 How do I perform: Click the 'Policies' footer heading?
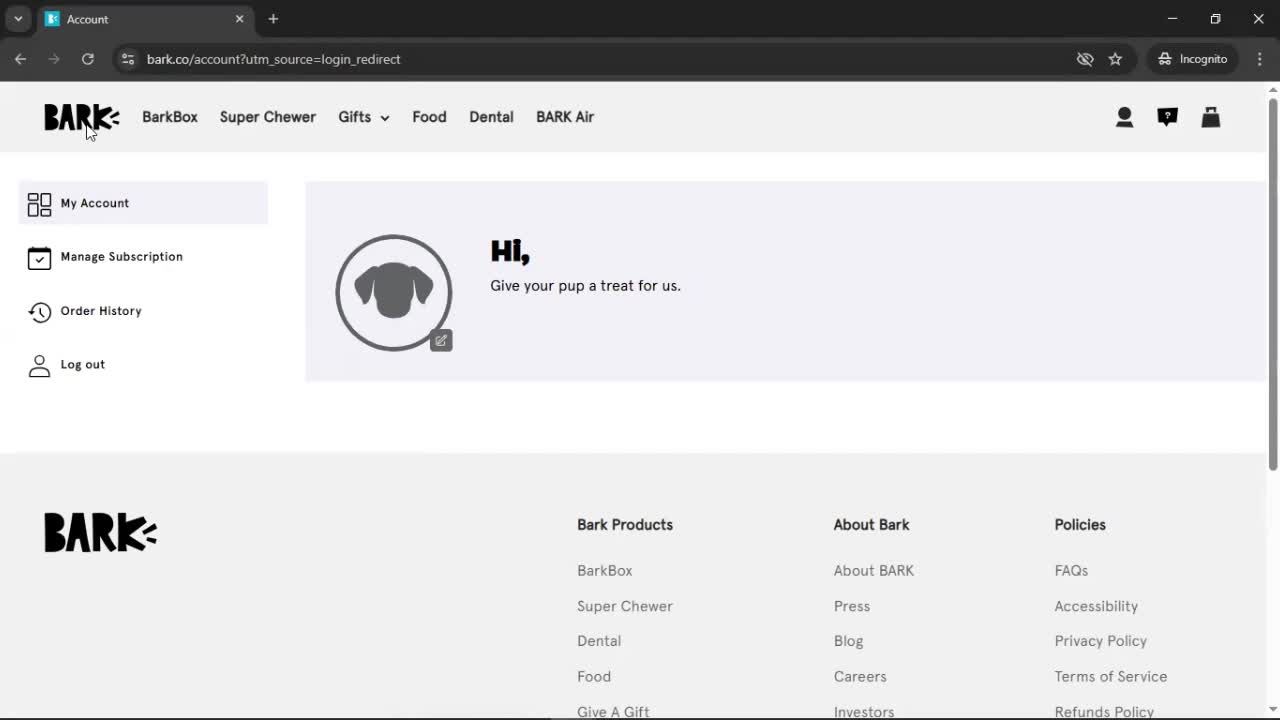(1080, 525)
